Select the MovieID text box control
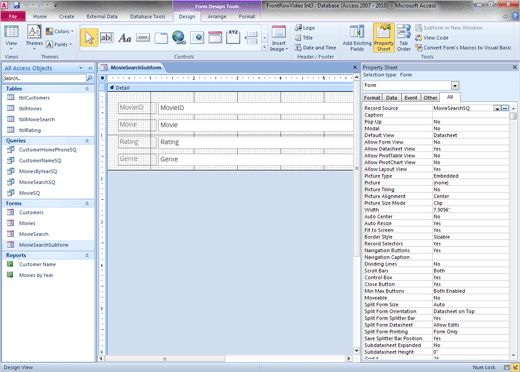Screen dimensions: 520x372 pyautogui.click(x=255, y=108)
